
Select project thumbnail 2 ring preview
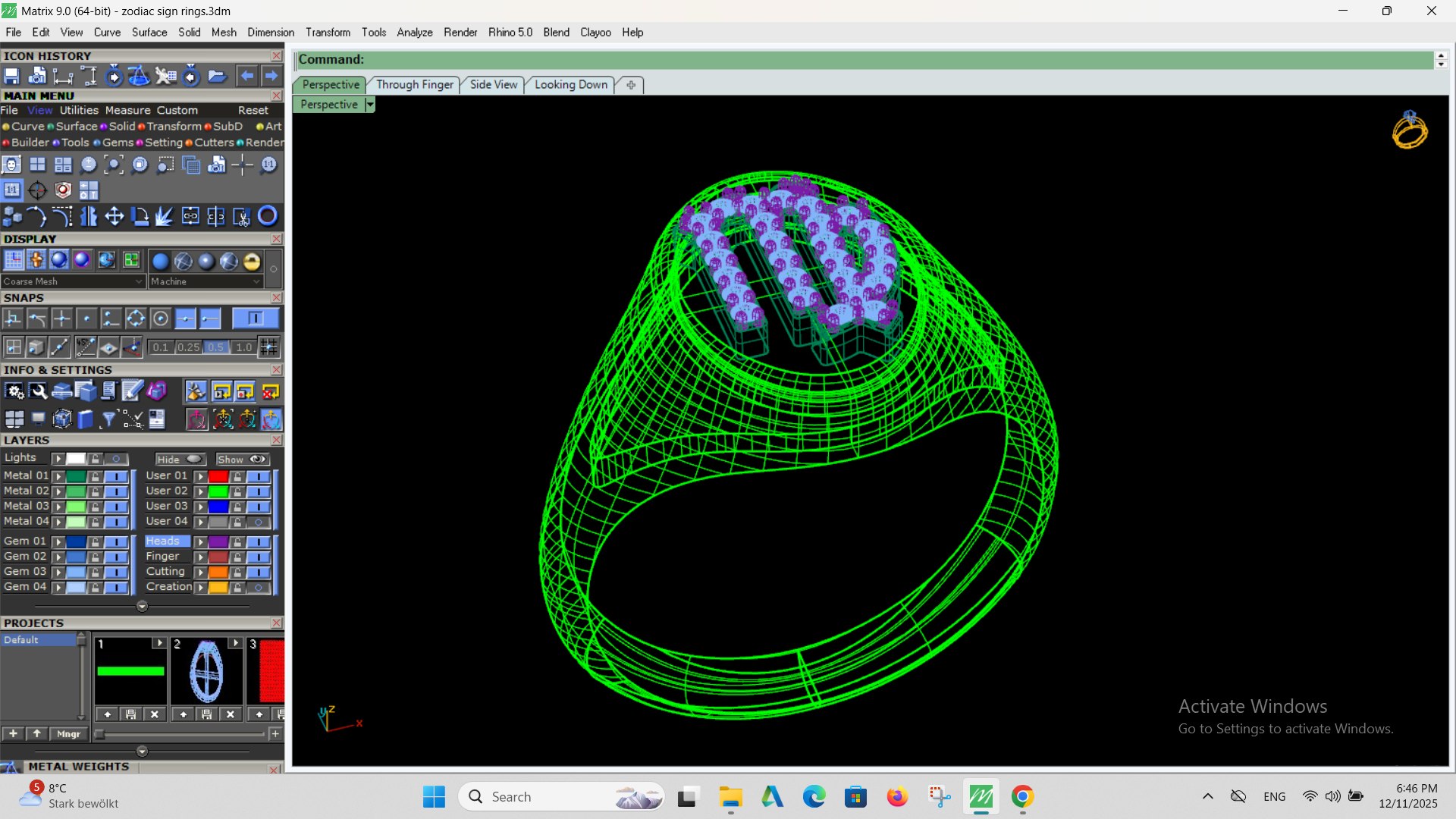pos(206,673)
